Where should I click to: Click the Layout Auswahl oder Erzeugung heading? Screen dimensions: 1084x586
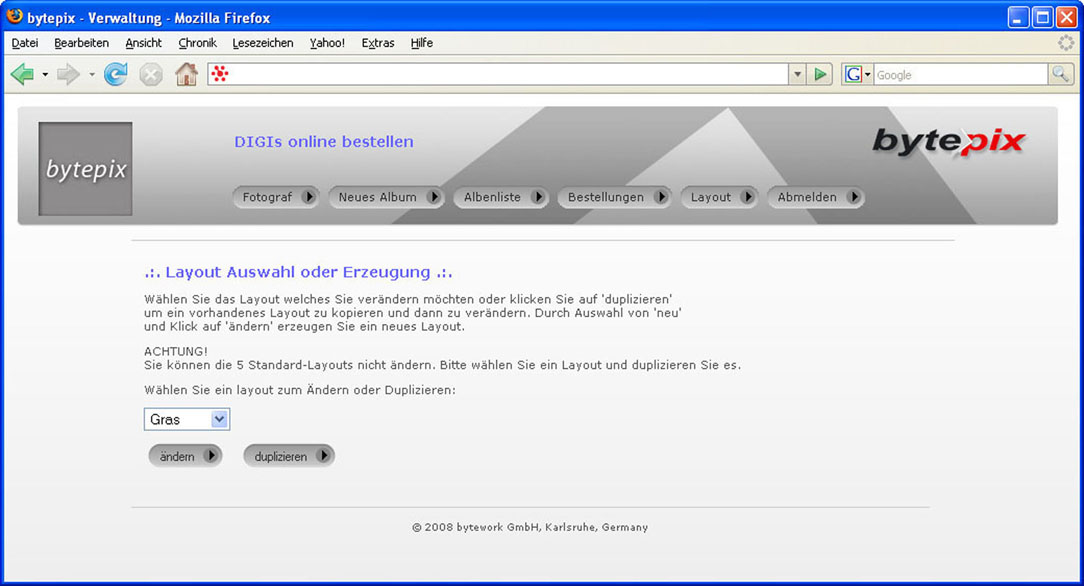299,272
